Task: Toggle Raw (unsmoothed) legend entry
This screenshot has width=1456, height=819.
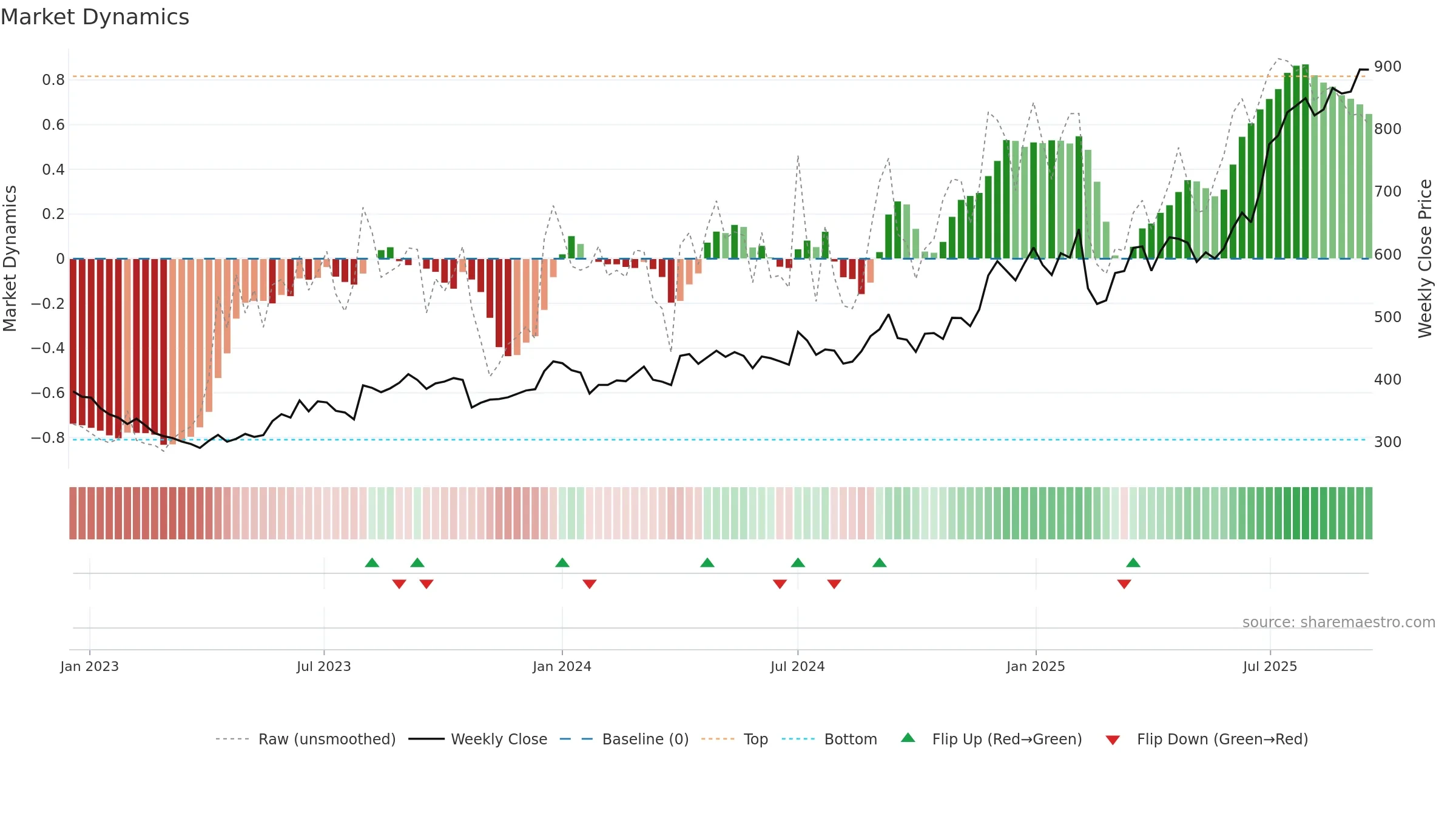Action: 306,739
